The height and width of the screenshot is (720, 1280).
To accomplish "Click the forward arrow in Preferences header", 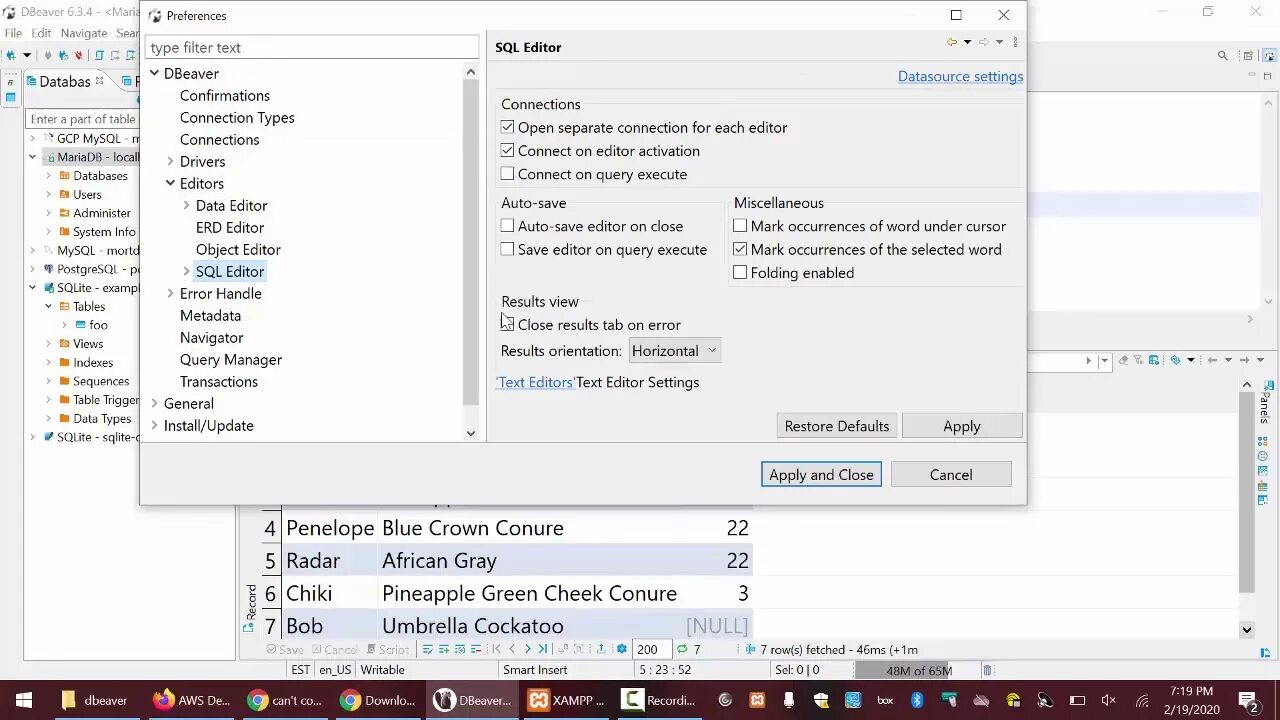I will (984, 42).
